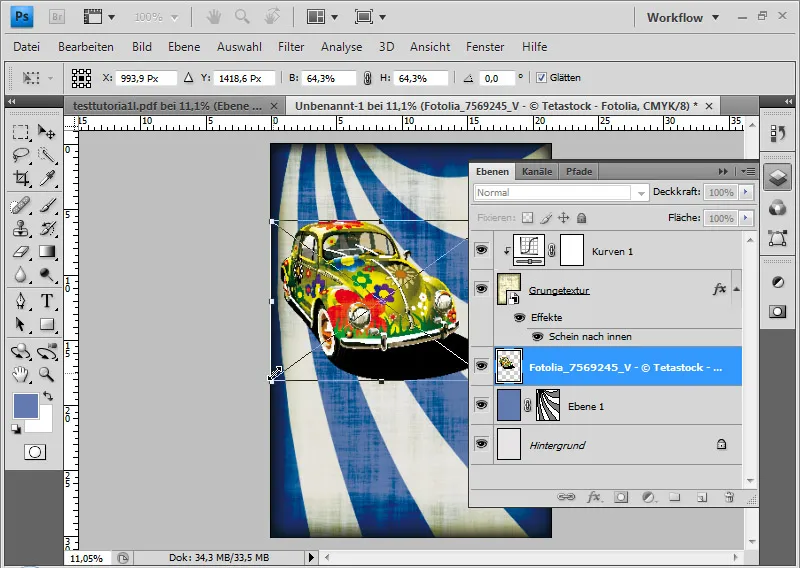Select the Hand tool in toolbox
The height and width of the screenshot is (568, 800).
(x=20, y=375)
